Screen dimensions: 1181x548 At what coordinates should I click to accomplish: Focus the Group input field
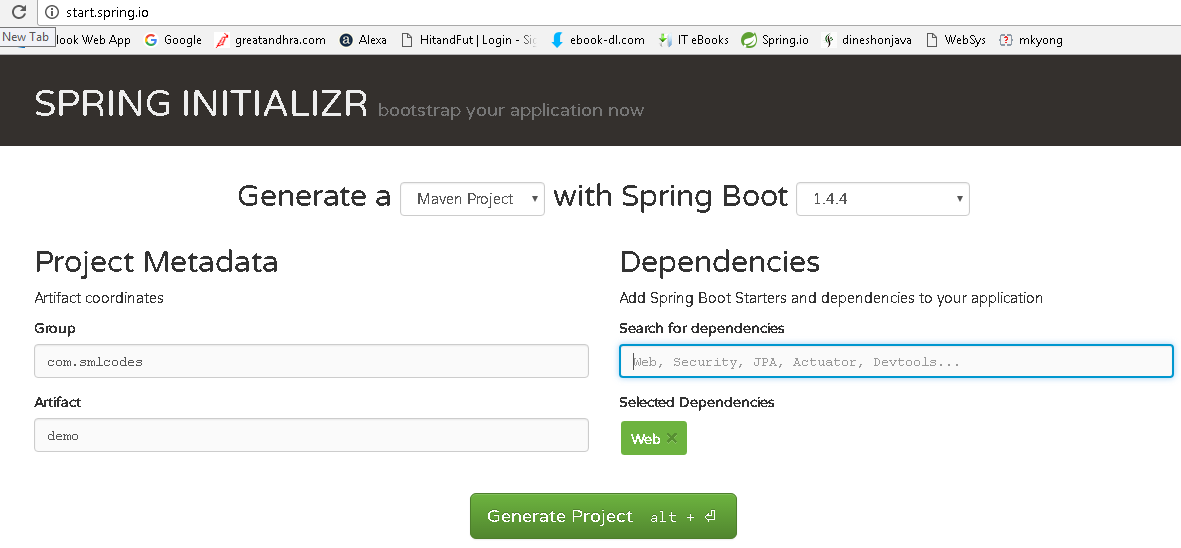click(x=311, y=361)
